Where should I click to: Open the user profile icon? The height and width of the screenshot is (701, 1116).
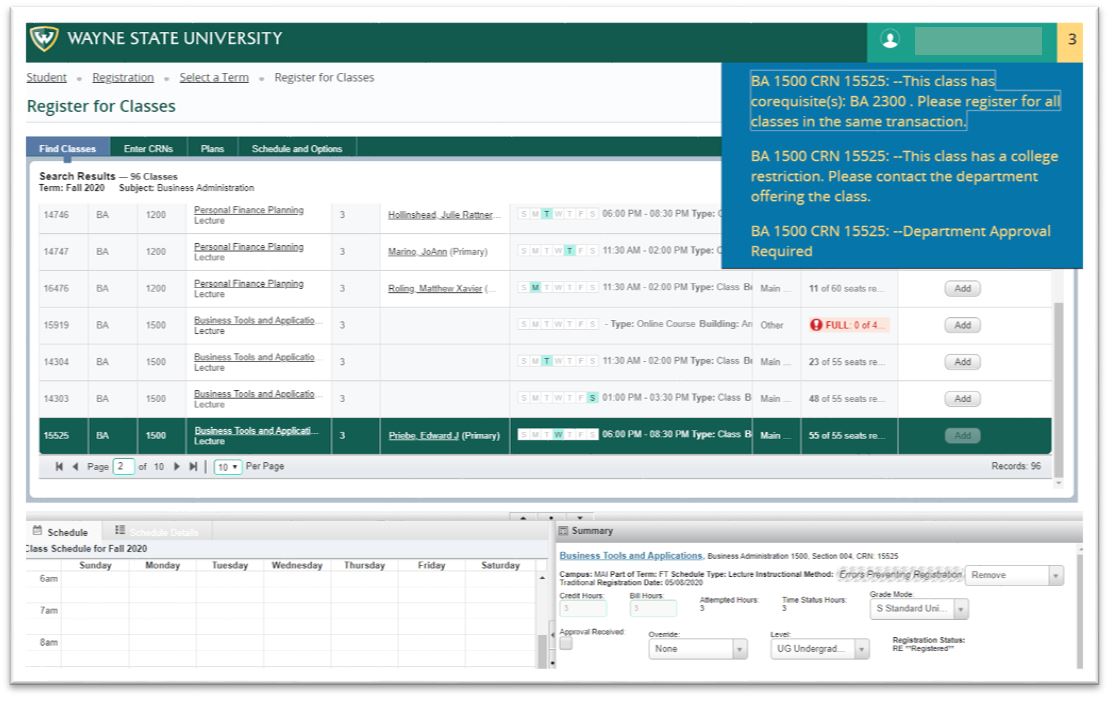pos(890,40)
